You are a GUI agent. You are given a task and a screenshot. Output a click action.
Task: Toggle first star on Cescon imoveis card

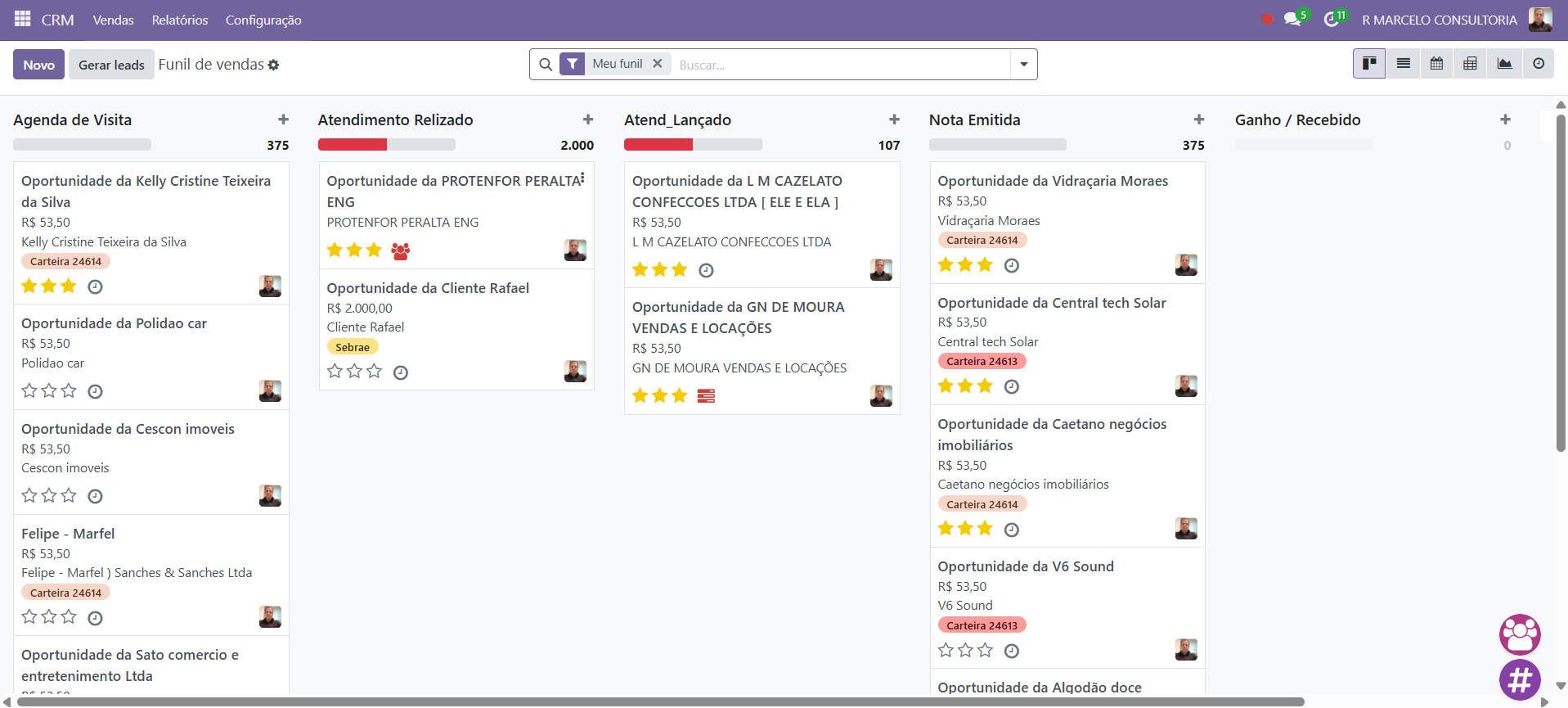click(x=29, y=495)
